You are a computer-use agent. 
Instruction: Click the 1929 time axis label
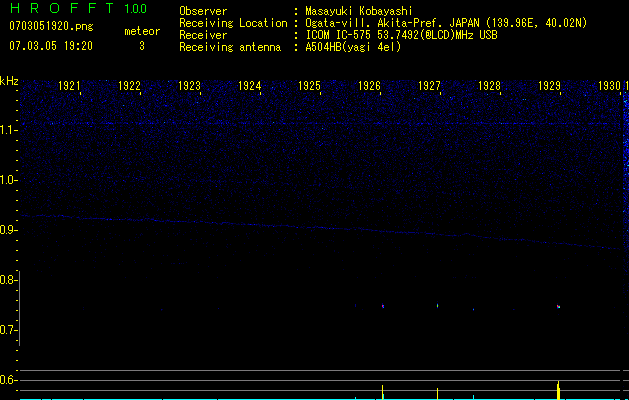click(x=549, y=86)
